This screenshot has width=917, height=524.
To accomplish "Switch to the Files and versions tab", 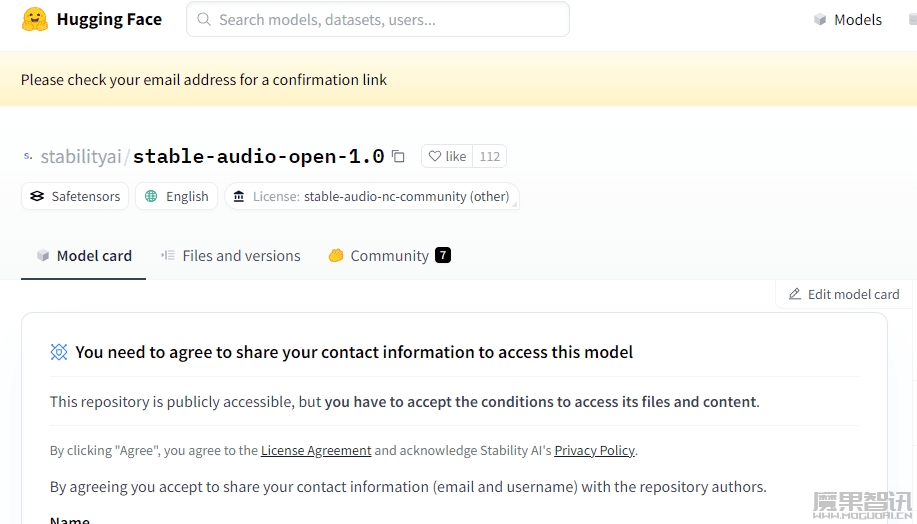I will point(230,256).
